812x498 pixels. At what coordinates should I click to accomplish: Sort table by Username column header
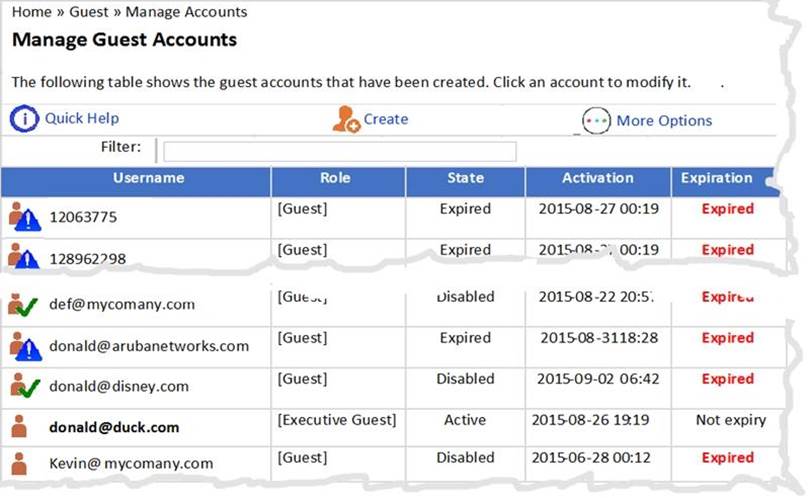pyautogui.click(x=148, y=179)
